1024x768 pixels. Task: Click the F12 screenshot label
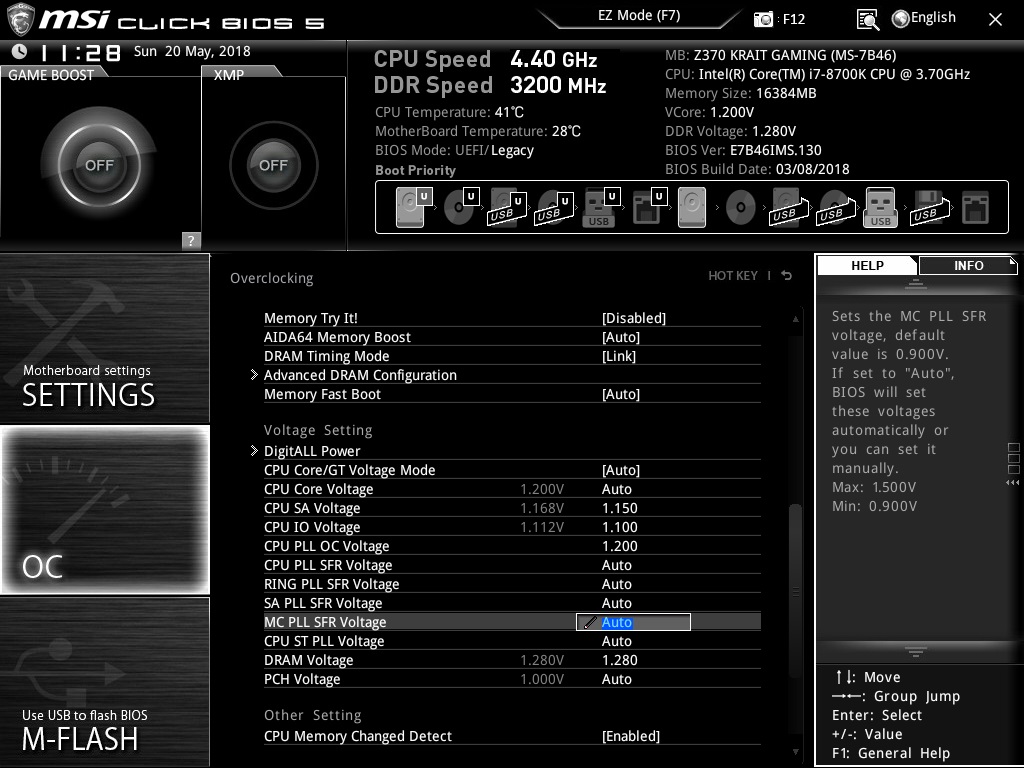pos(793,19)
